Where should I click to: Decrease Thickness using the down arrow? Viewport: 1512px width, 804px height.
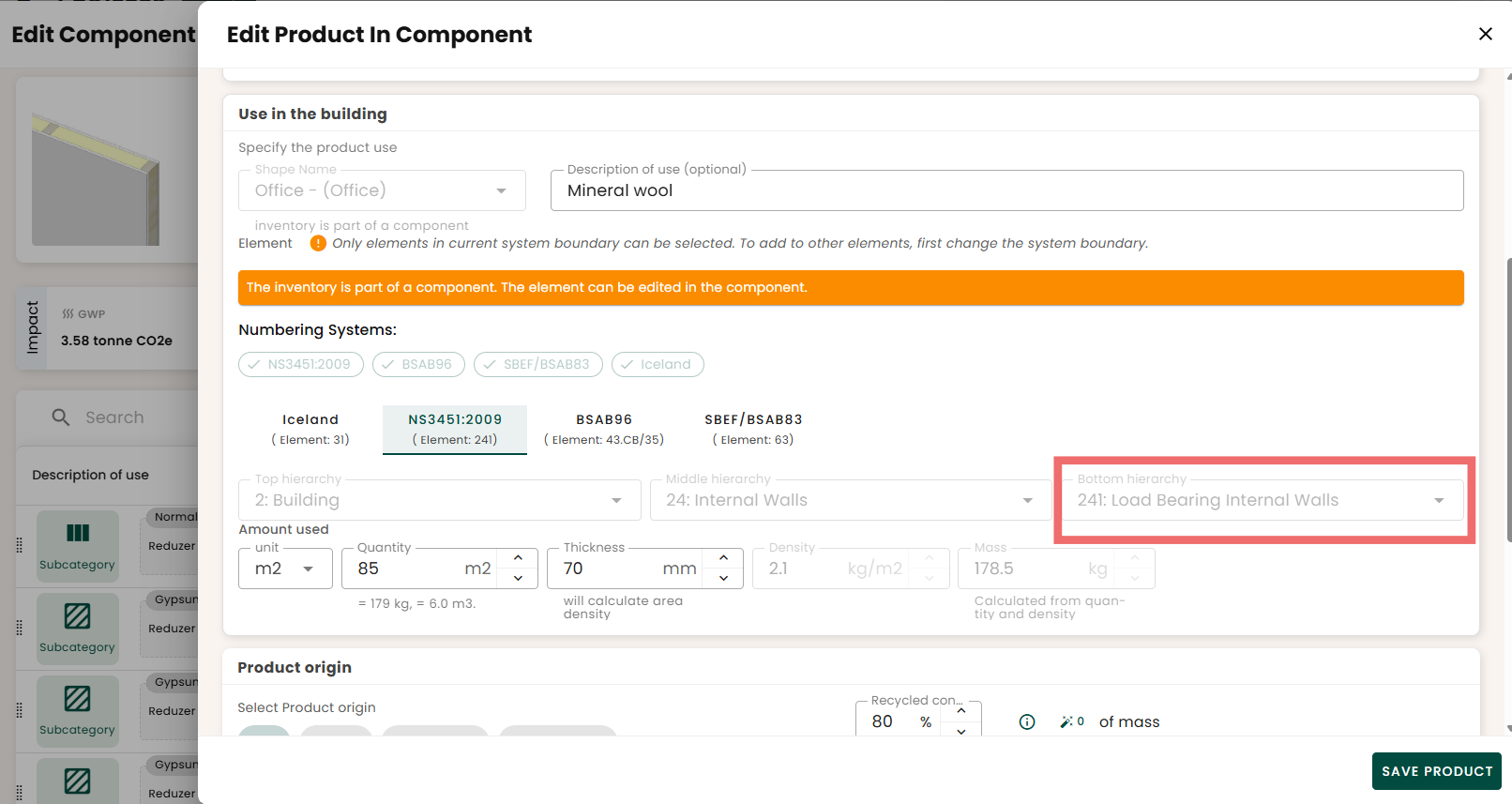(x=723, y=578)
